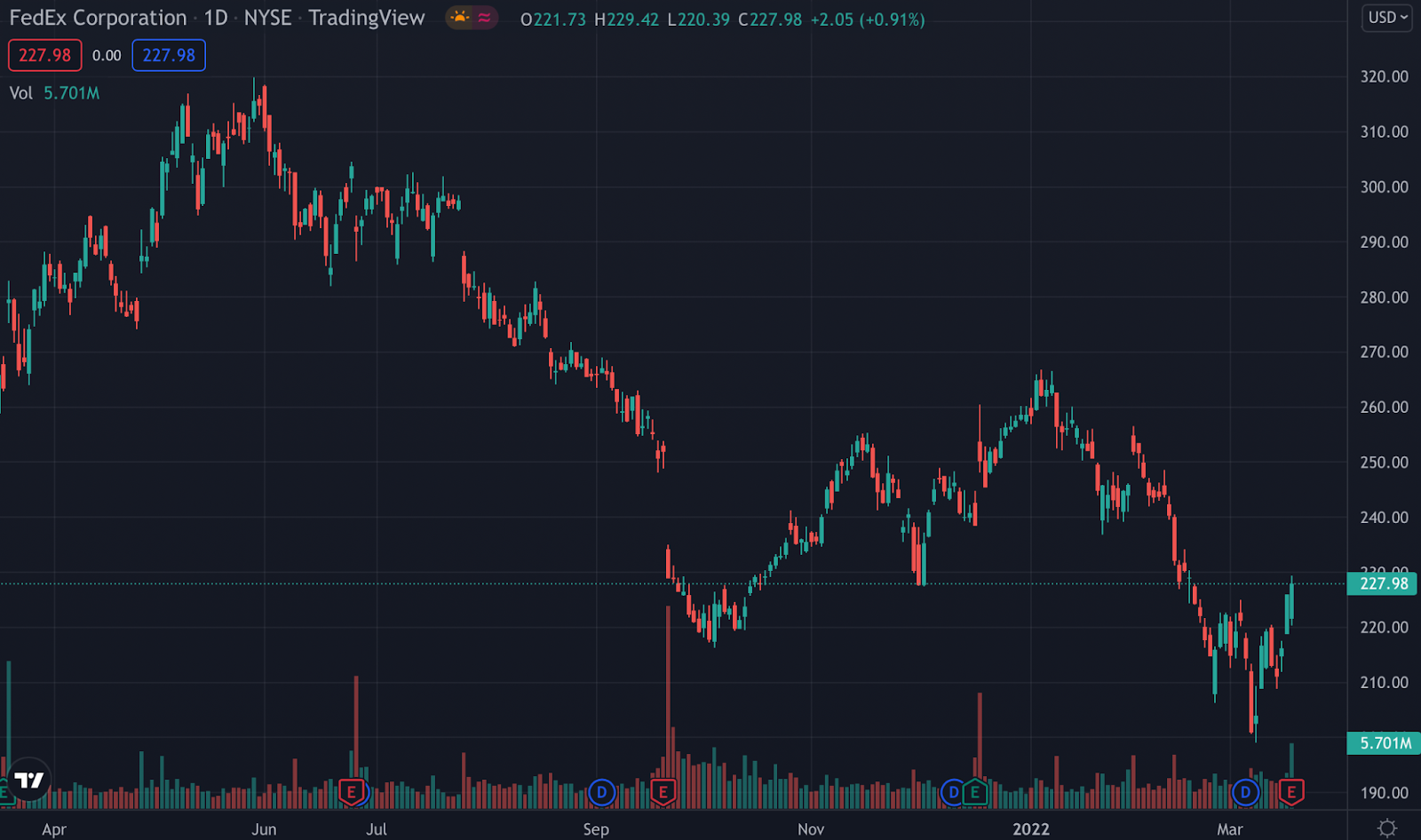
Task: Click the red earnings marker after Sep
Action: click(663, 791)
